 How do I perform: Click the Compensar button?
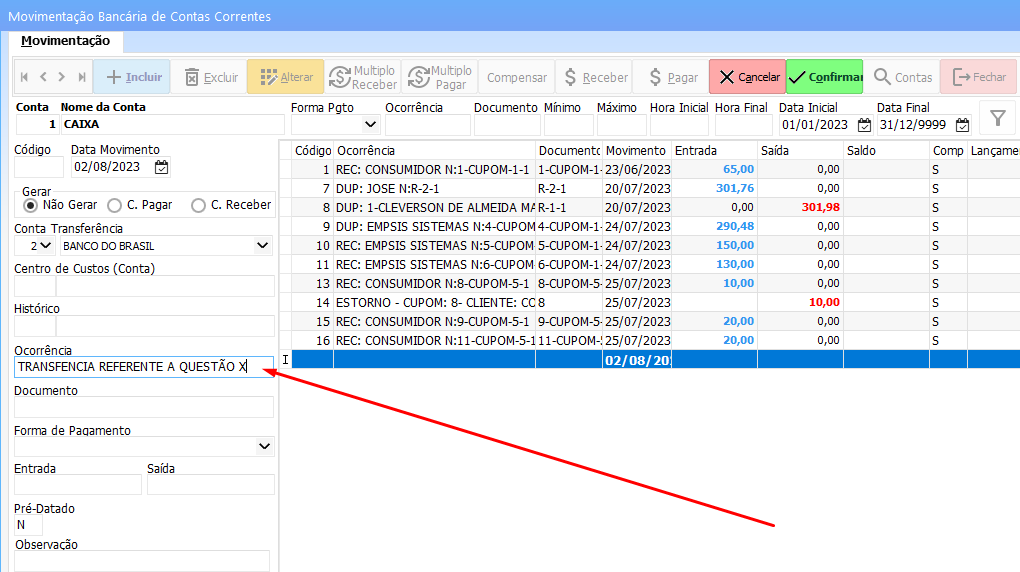[x=517, y=77]
